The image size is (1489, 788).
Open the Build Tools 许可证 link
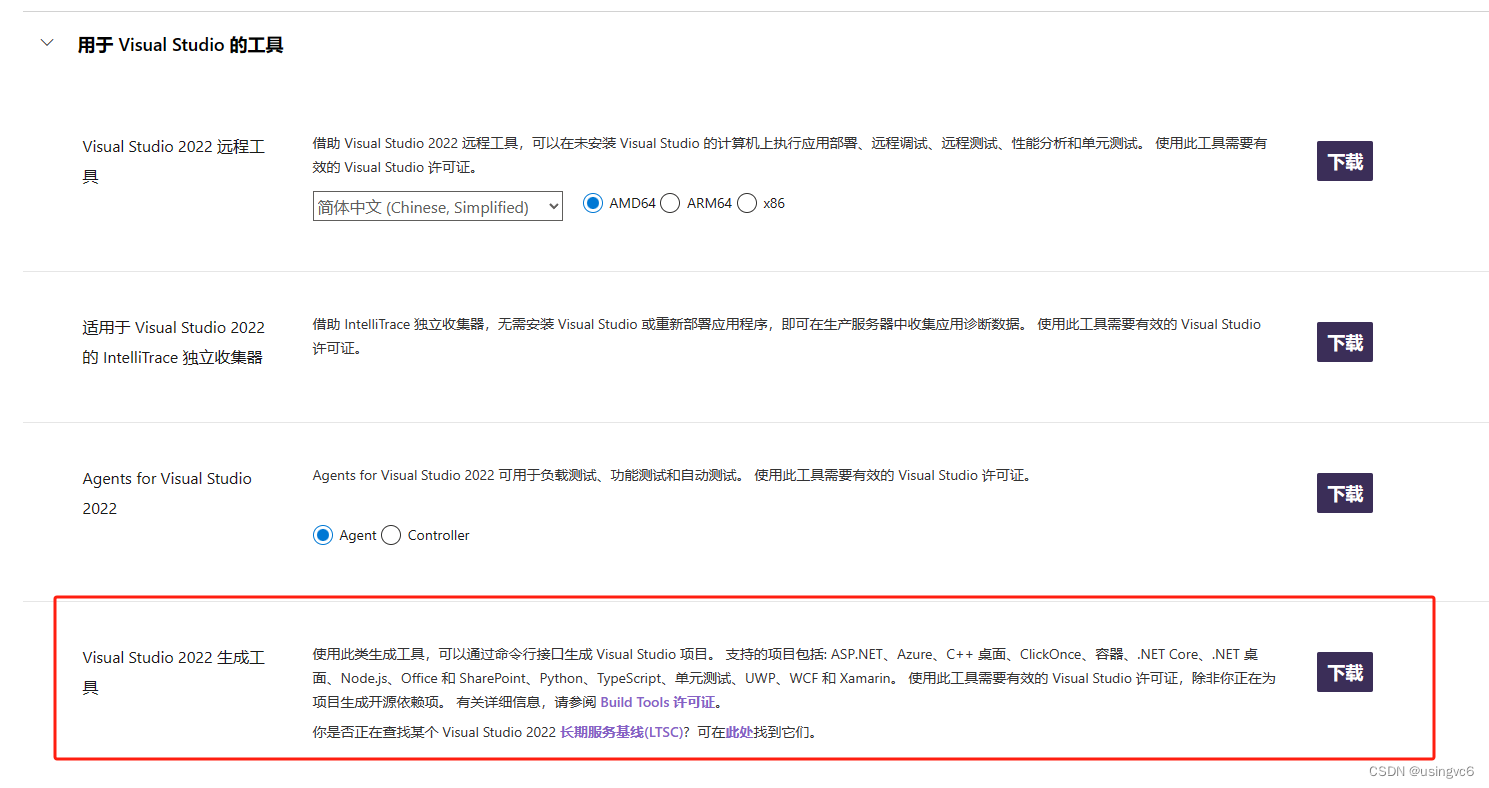click(x=659, y=701)
